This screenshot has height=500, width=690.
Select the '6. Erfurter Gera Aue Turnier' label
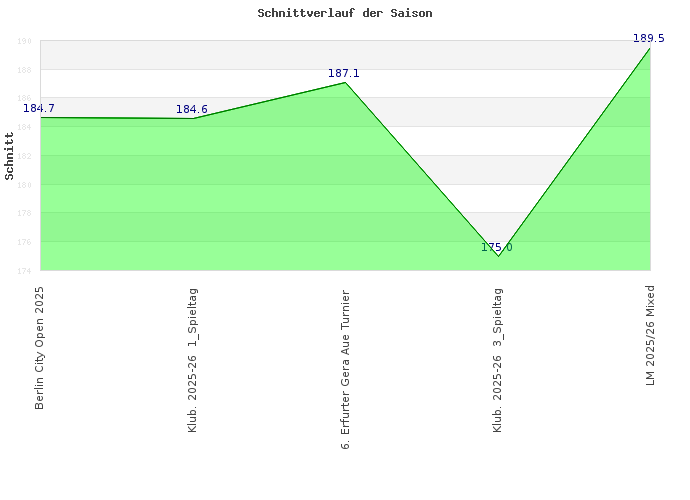click(345, 368)
